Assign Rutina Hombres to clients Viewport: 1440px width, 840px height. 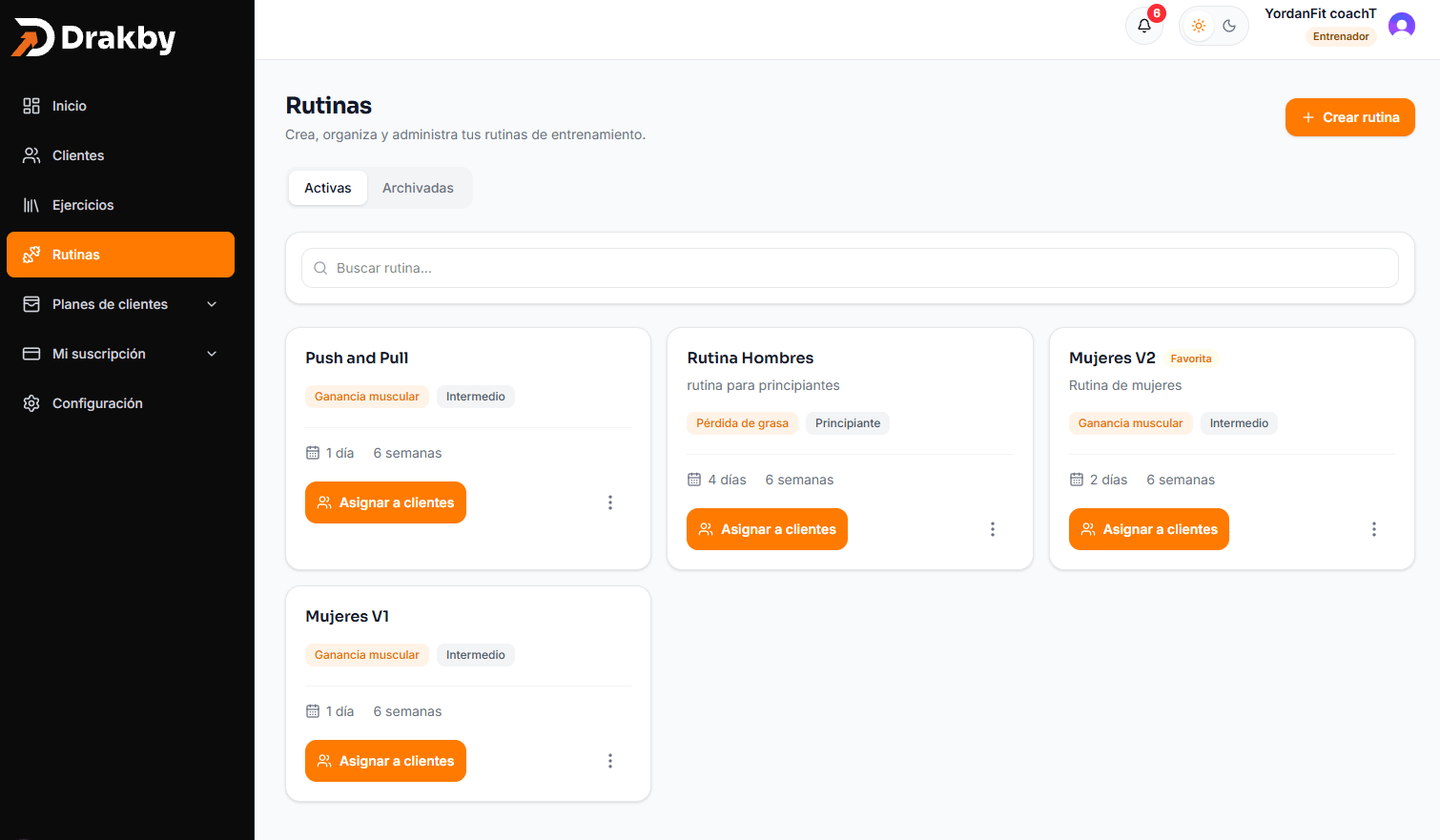coord(767,529)
